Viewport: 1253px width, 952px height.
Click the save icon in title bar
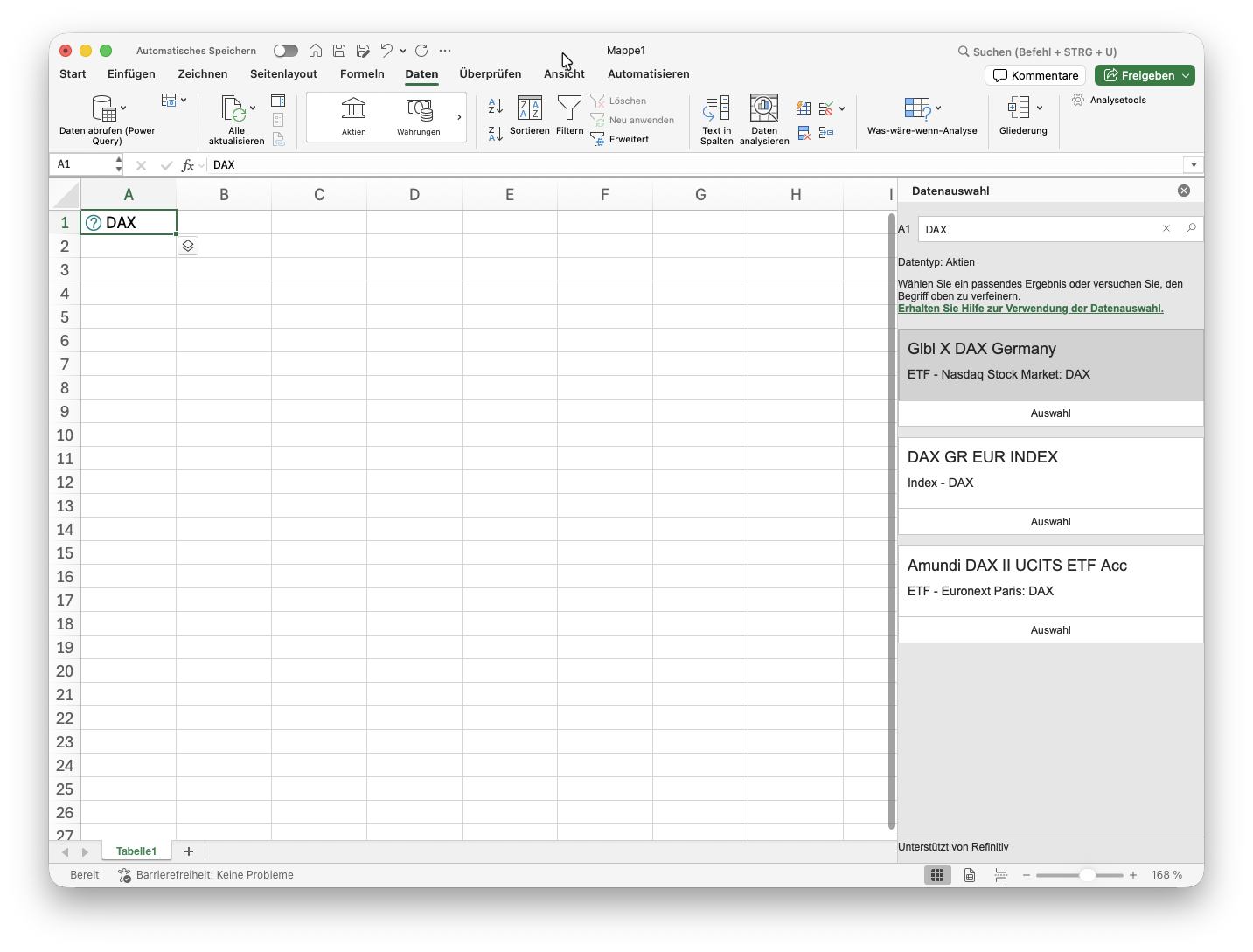339,51
